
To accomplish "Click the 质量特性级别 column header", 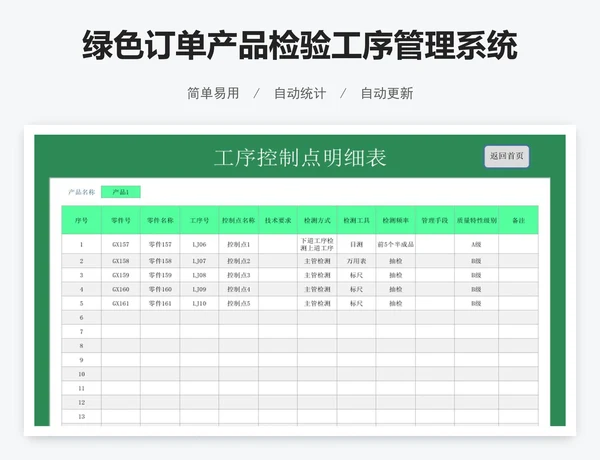I will 477,220.
